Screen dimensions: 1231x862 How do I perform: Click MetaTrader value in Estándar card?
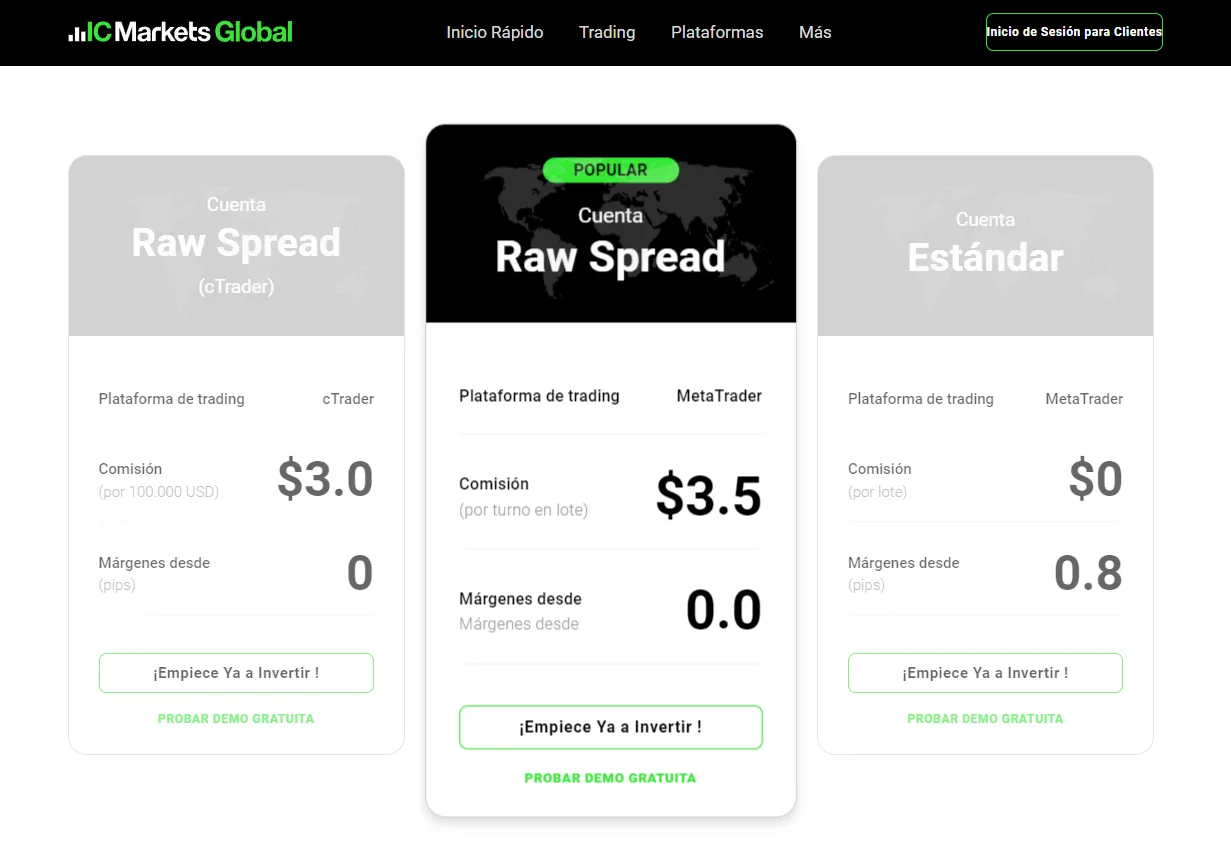pos(1084,399)
